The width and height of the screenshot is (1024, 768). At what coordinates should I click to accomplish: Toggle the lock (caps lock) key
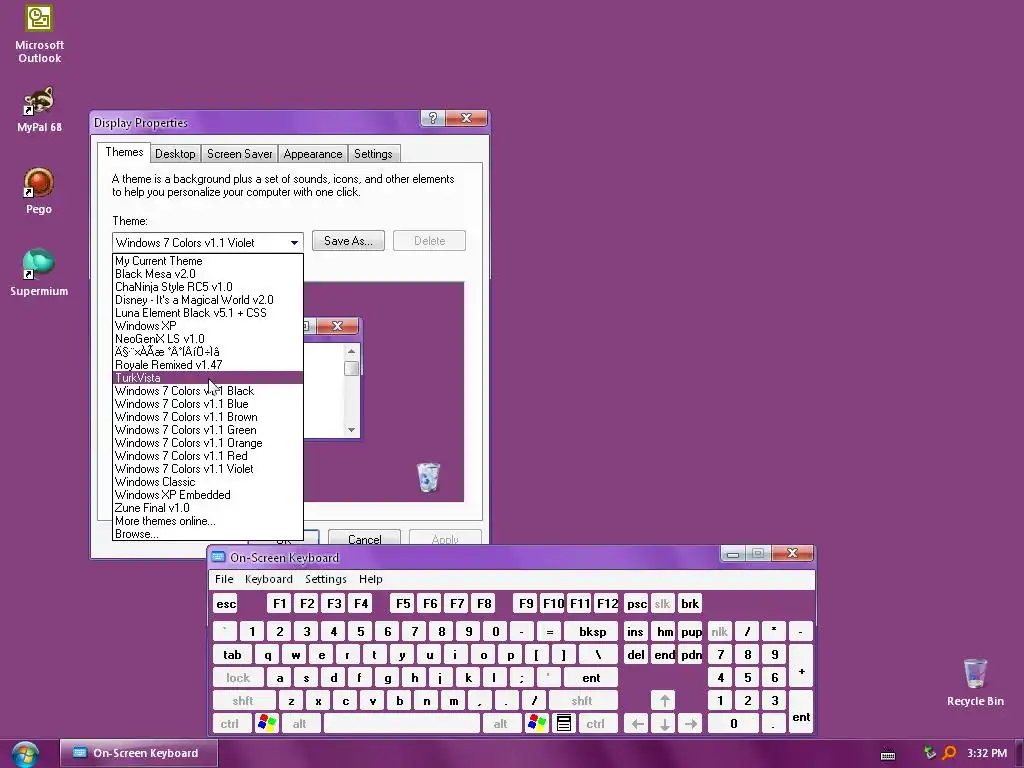(238, 678)
